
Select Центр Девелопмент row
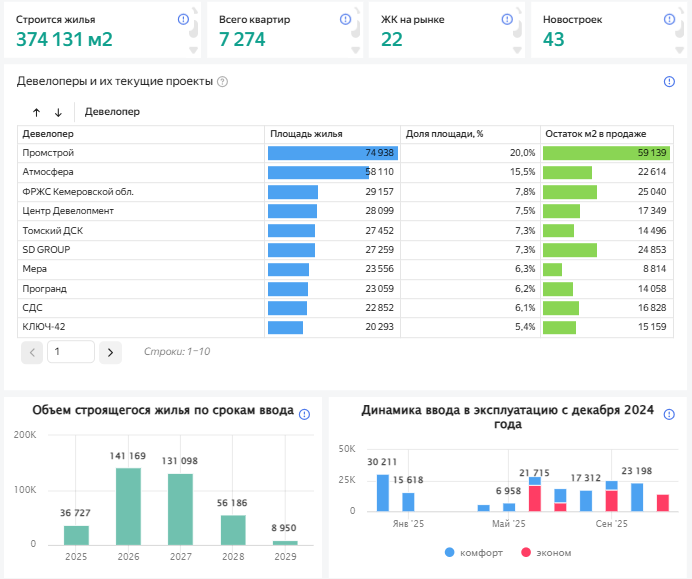click(x=346, y=211)
